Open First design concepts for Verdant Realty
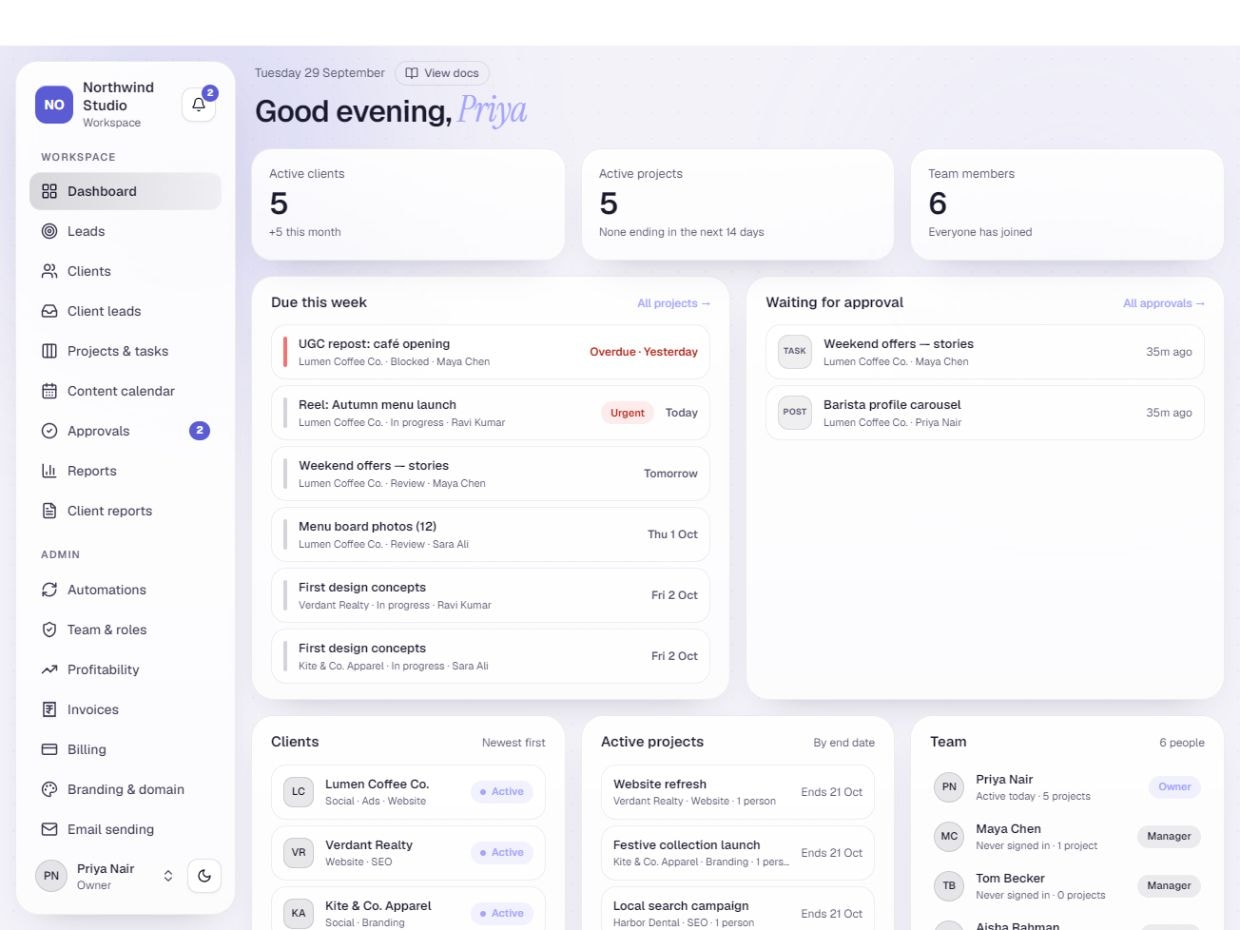Image resolution: width=1240 pixels, height=930 pixels. click(x=490, y=596)
